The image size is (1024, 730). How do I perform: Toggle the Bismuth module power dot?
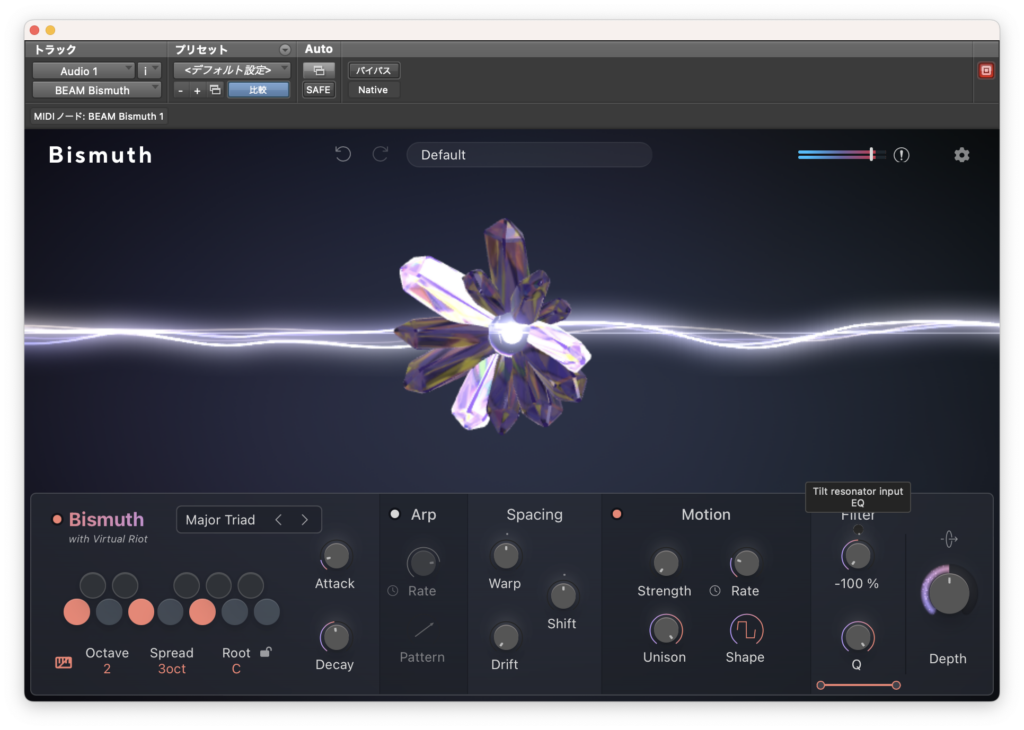click(57, 520)
